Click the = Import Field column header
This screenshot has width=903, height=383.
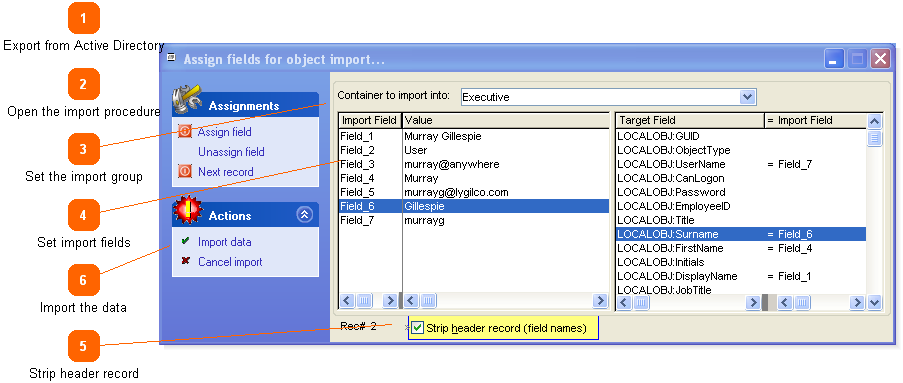coord(815,120)
